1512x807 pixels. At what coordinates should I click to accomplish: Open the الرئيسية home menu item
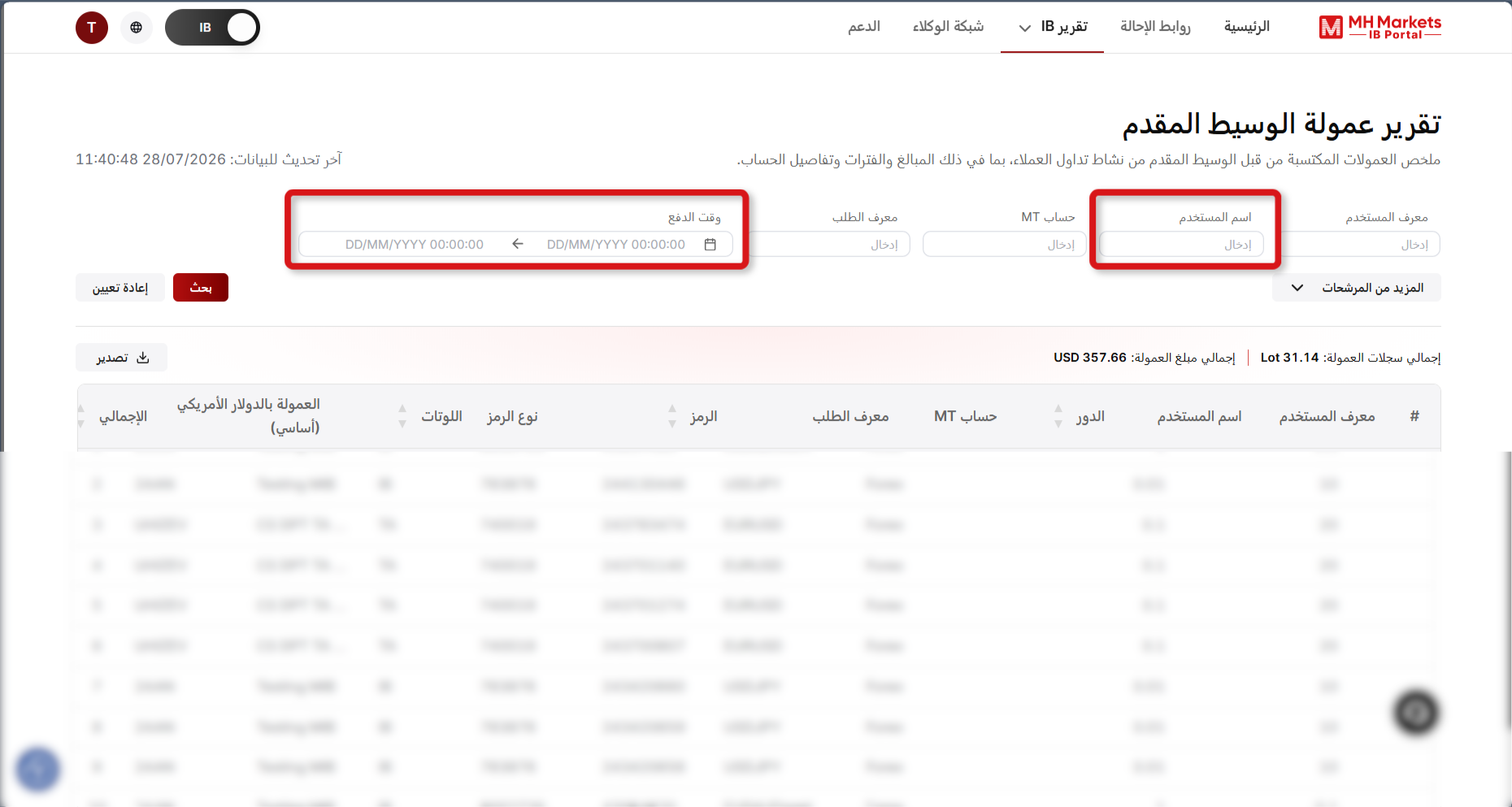[1246, 27]
